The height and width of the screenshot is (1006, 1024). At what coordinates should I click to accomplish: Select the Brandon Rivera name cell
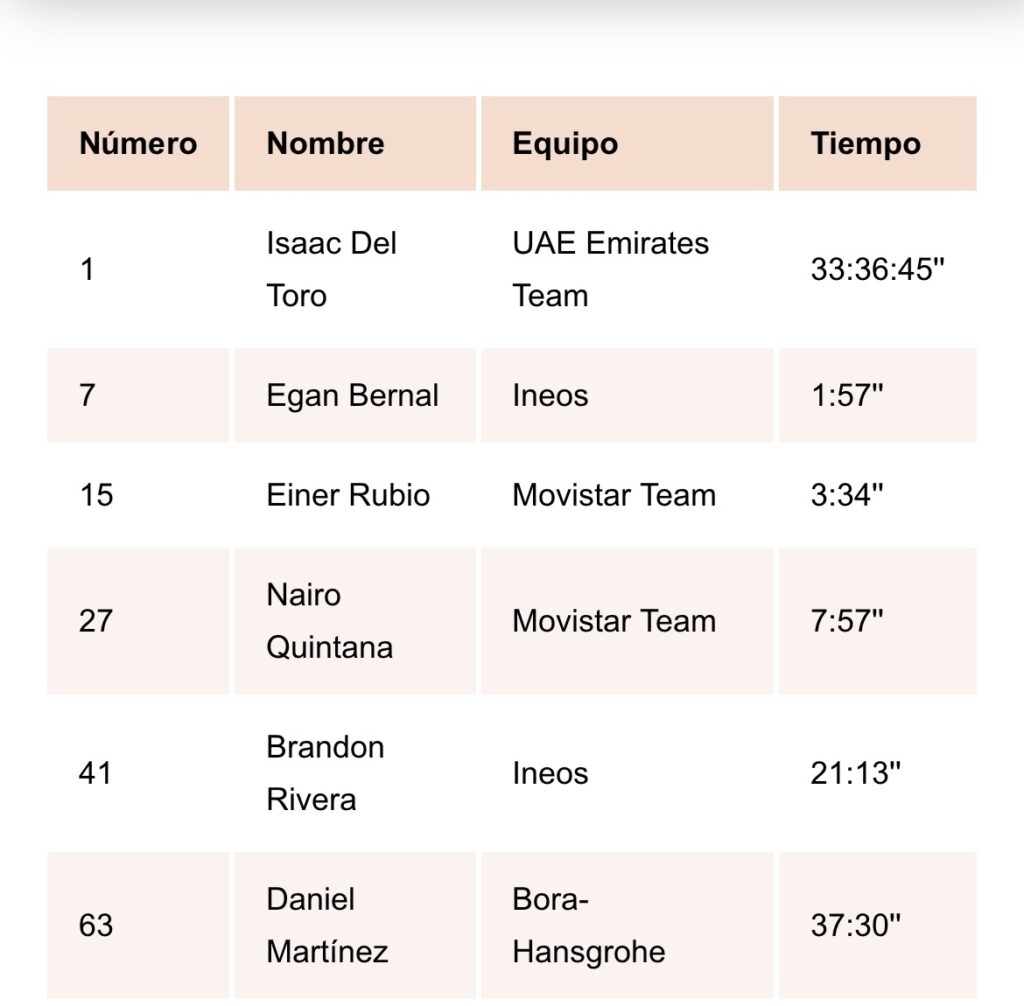click(325, 773)
